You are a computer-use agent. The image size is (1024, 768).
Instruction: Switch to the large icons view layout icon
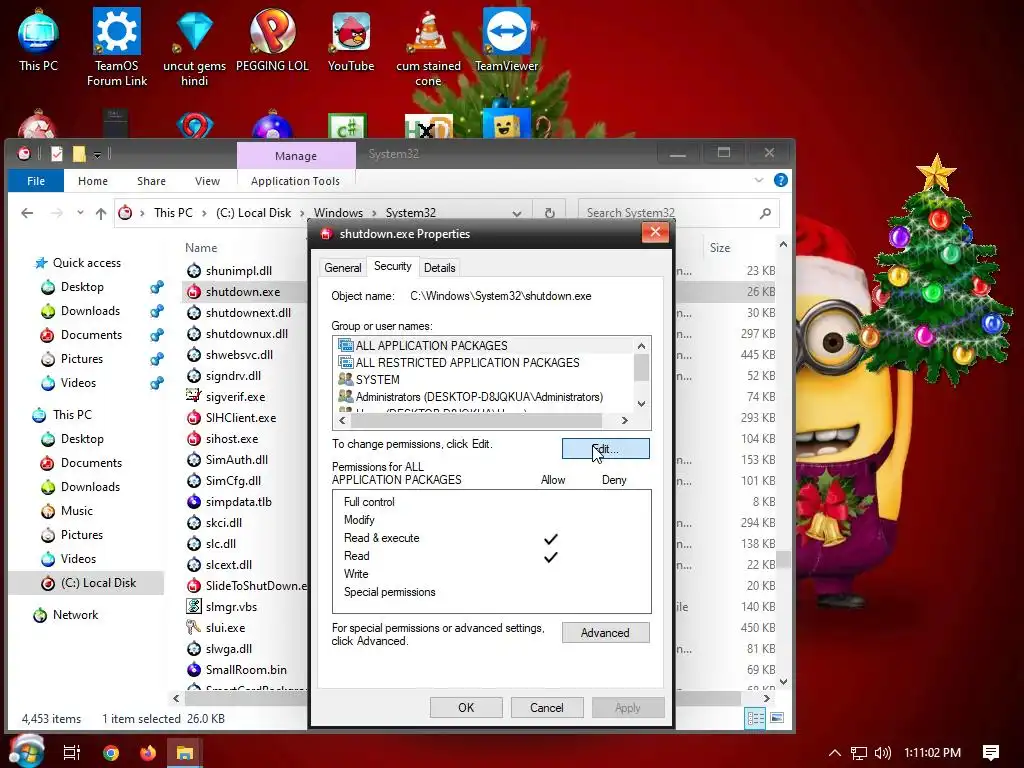click(776, 718)
